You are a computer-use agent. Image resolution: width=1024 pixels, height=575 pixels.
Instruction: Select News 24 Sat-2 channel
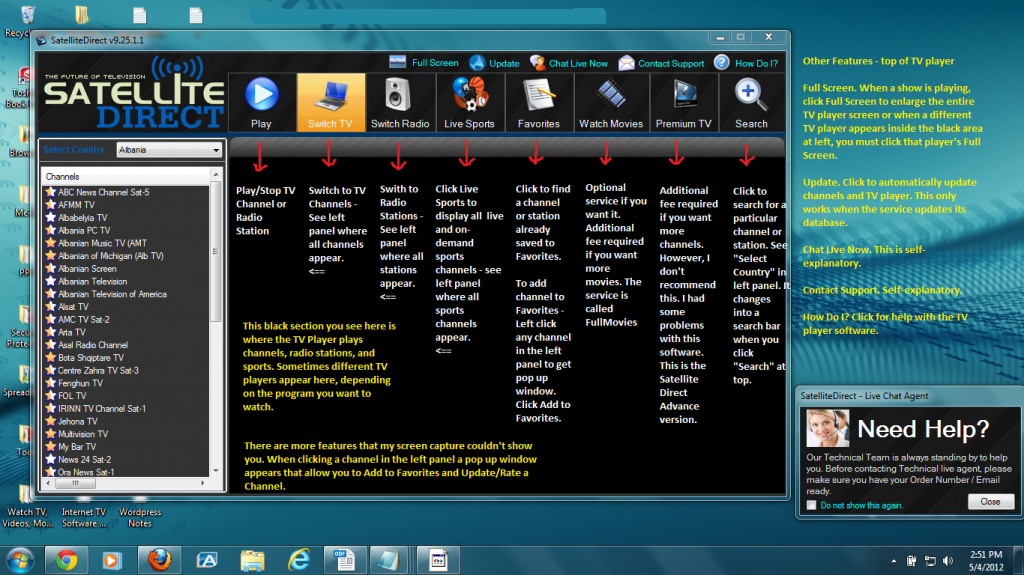click(84, 459)
